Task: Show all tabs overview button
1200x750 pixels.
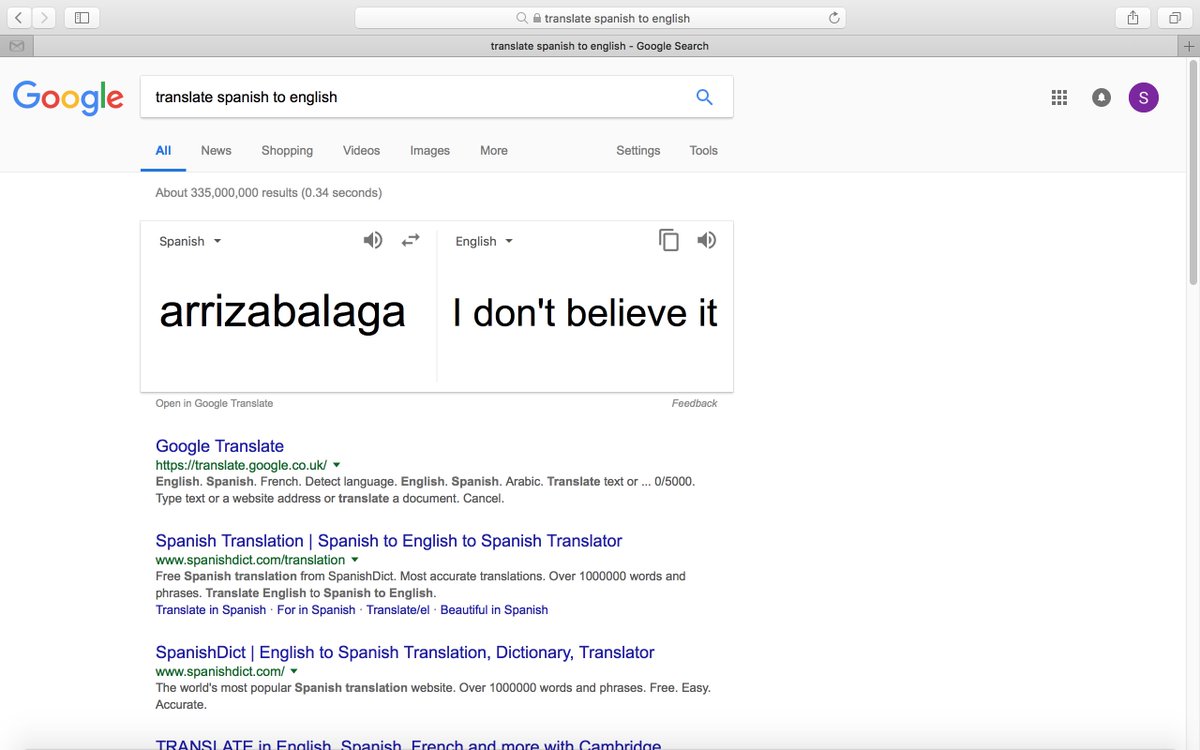Action: [x=1174, y=18]
